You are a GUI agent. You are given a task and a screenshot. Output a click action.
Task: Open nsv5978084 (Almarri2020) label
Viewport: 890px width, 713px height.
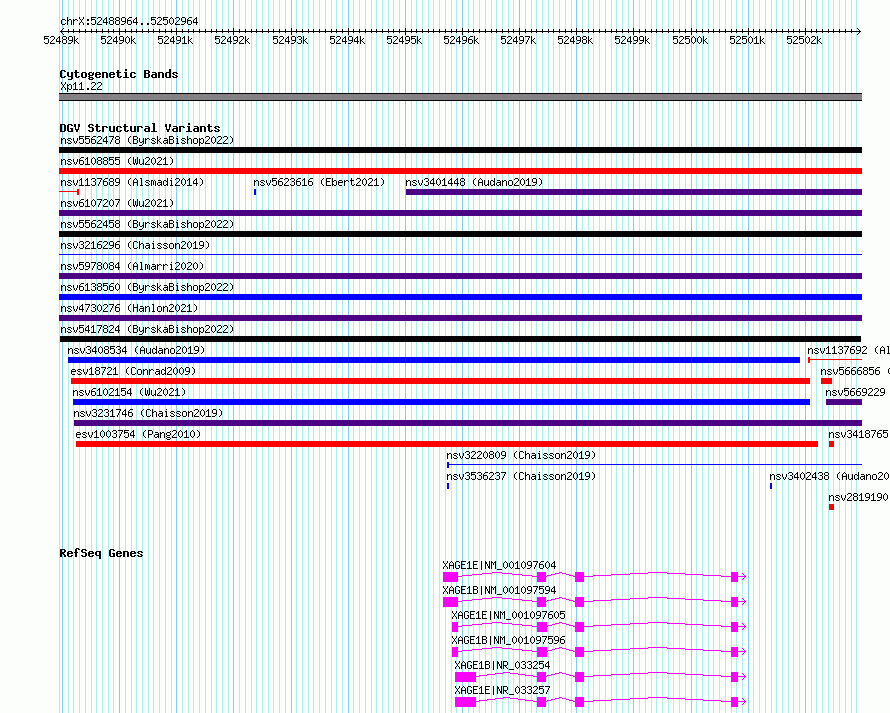[132, 266]
